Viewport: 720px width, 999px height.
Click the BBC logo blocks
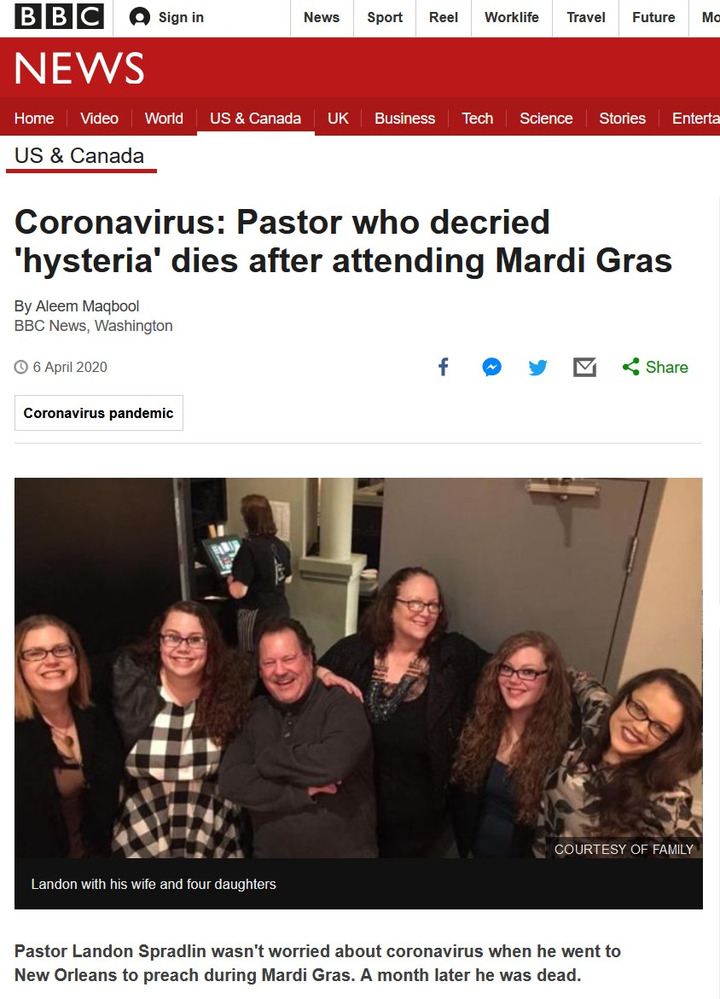click(x=59, y=17)
